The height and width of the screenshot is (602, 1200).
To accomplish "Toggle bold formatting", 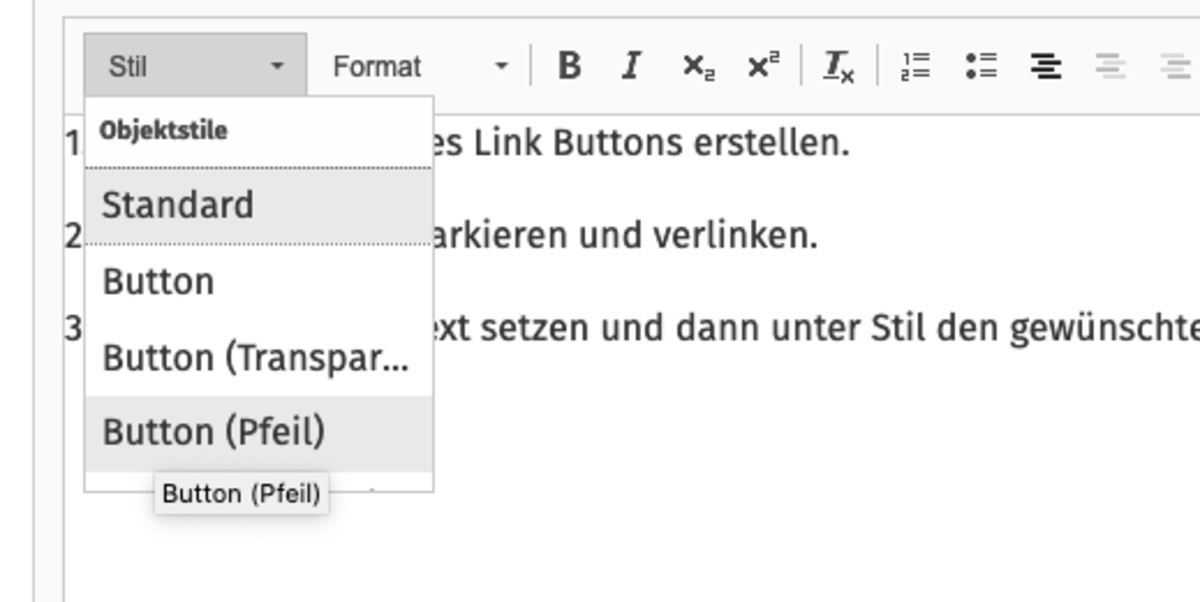I will 569,67.
